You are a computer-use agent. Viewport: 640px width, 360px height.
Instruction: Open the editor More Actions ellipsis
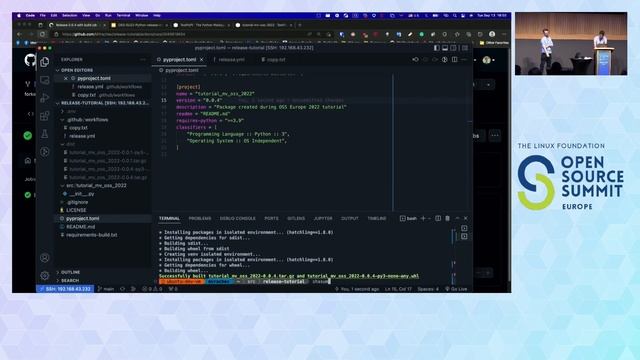point(464,60)
